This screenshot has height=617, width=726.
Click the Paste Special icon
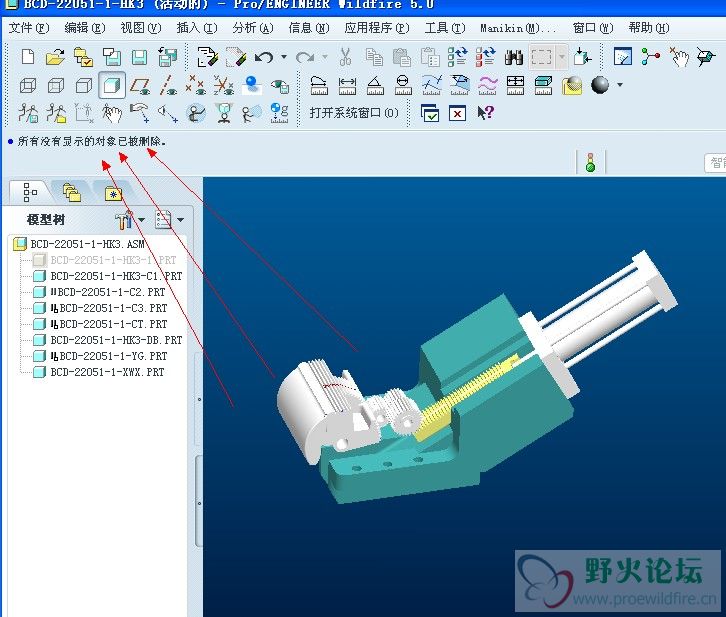point(430,57)
